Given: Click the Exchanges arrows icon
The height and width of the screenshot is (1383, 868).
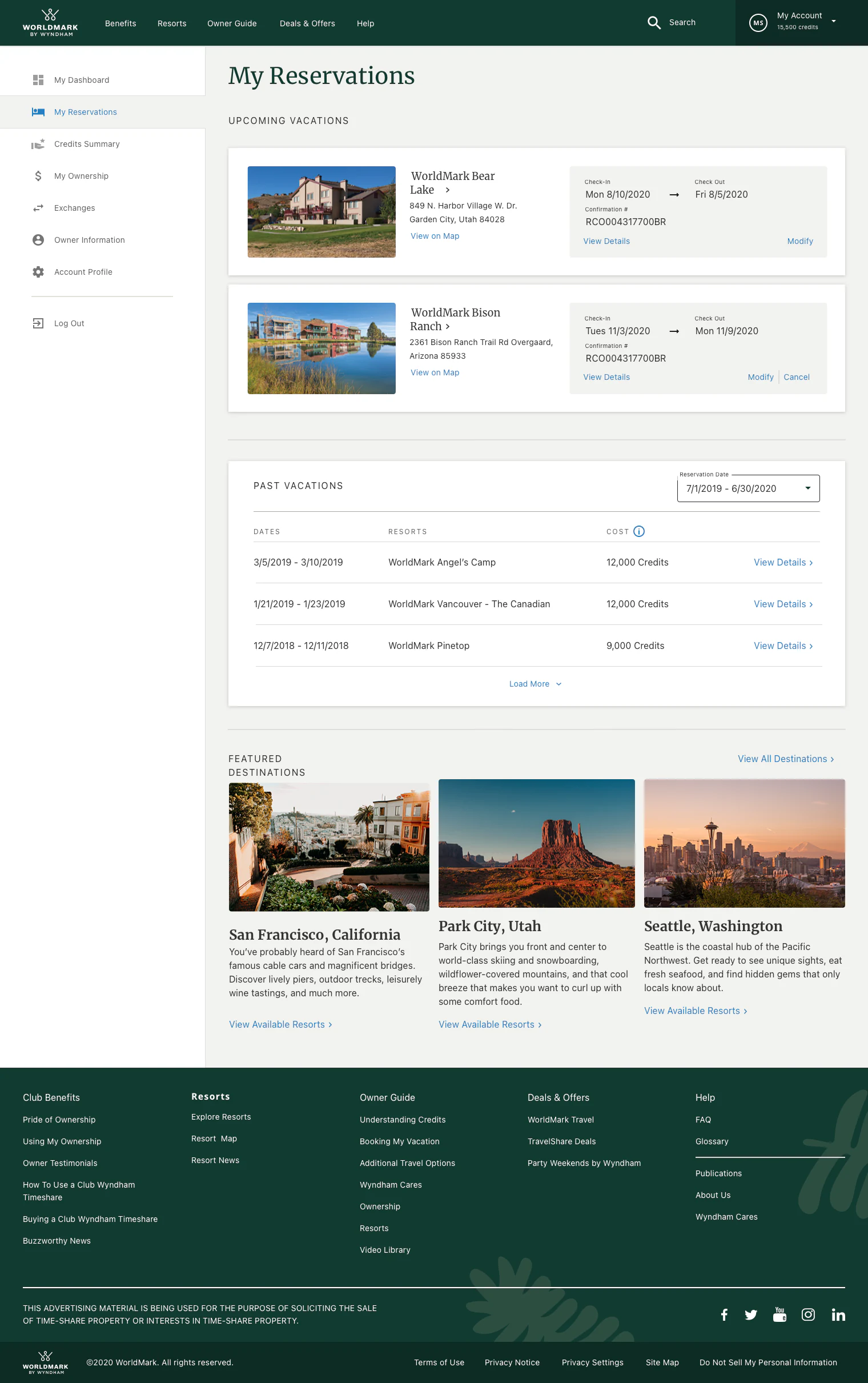Looking at the screenshot, I should (x=38, y=208).
